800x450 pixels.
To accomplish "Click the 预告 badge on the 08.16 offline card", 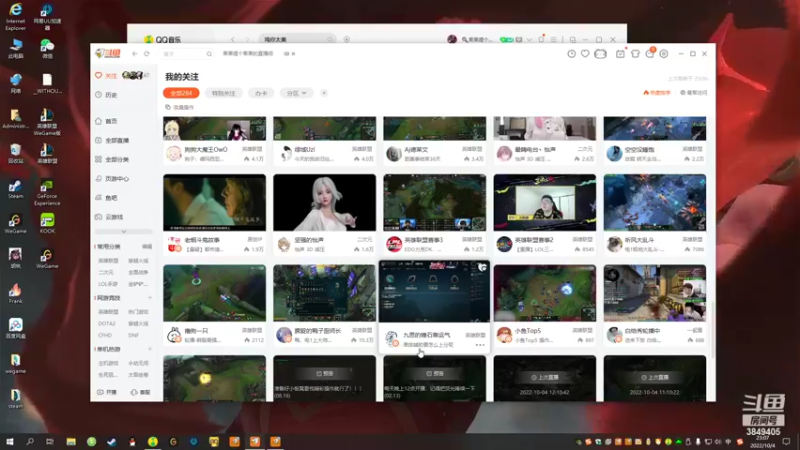I will (324, 373).
